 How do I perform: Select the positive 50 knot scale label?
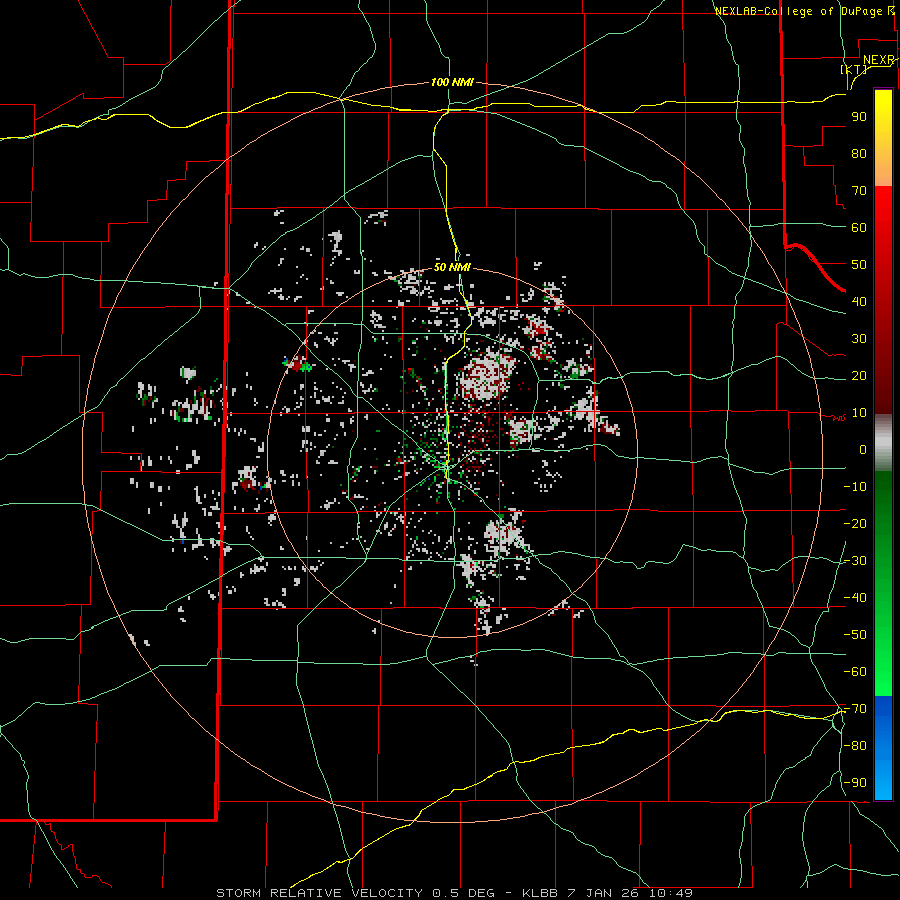(x=859, y=265)
